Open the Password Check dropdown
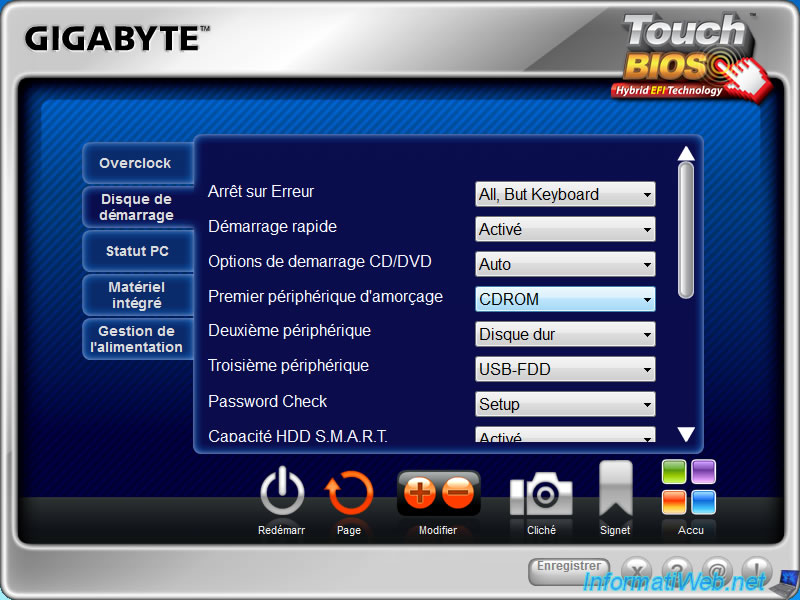This screenshot has height=600, width=800. (565, 404)
